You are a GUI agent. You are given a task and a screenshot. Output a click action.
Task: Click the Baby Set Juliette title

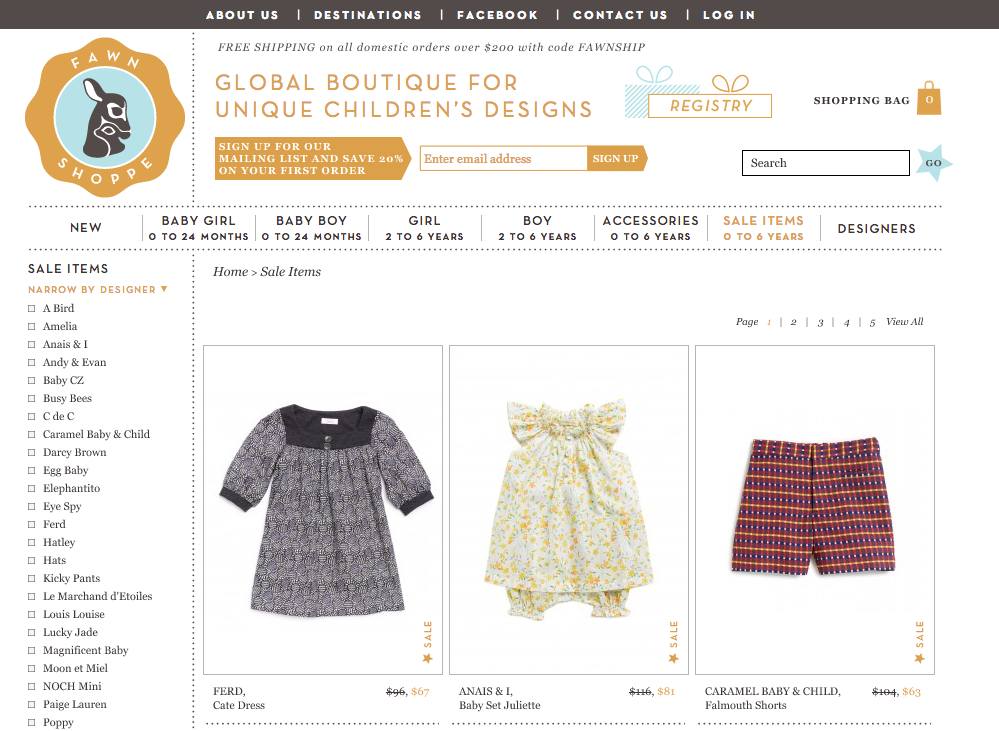(x=500, y=706)
